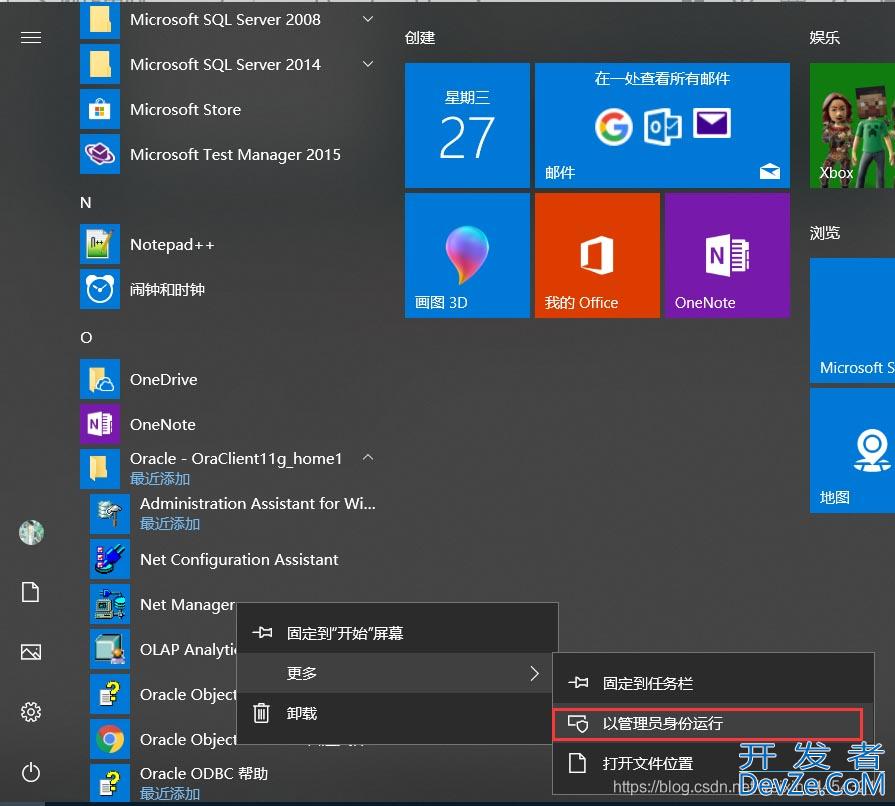The image size is (895, 806).
Task: Launch Notepad++ from the app list
Action: [172, 245]
